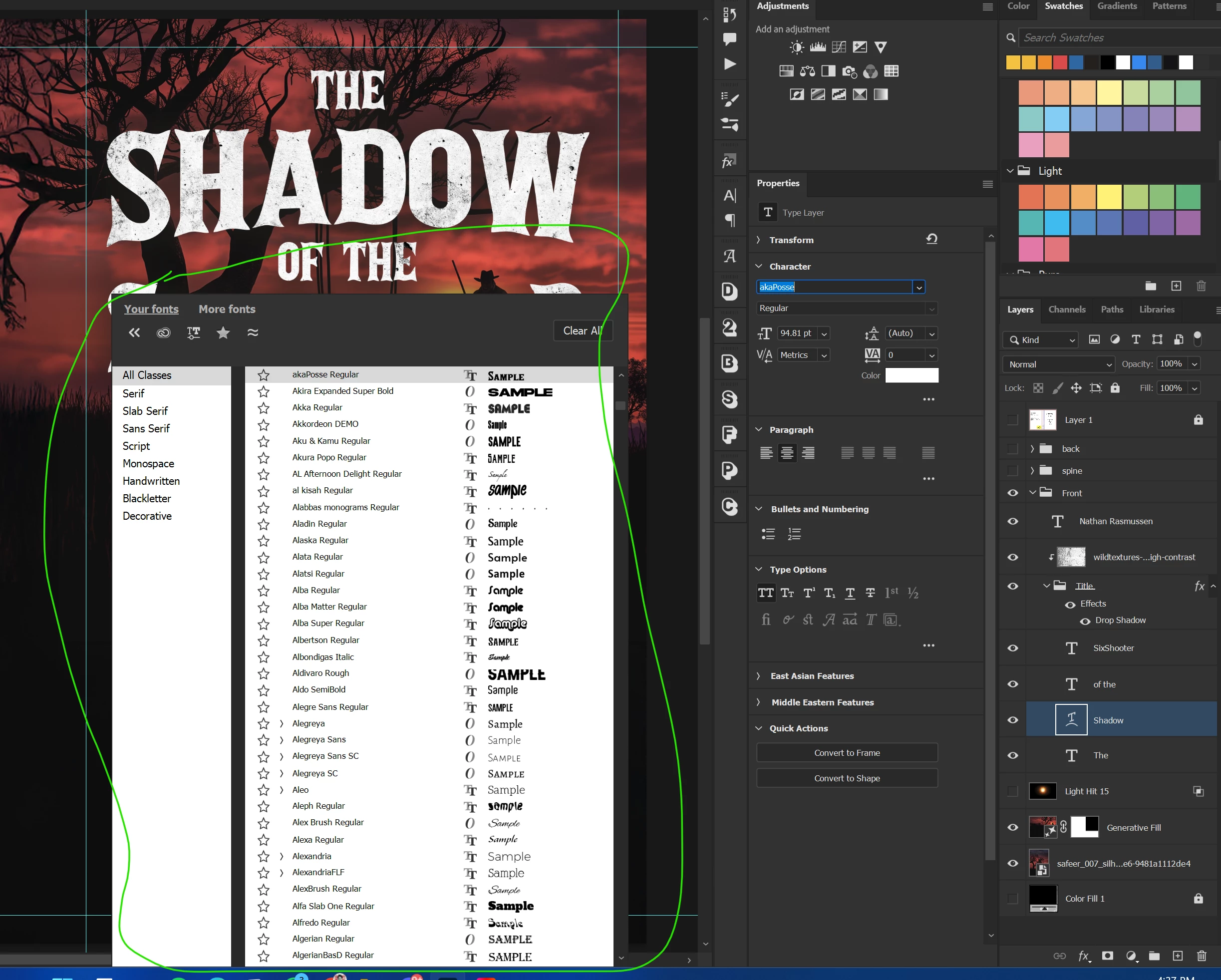Center align paragraph text

pos(787,453)
